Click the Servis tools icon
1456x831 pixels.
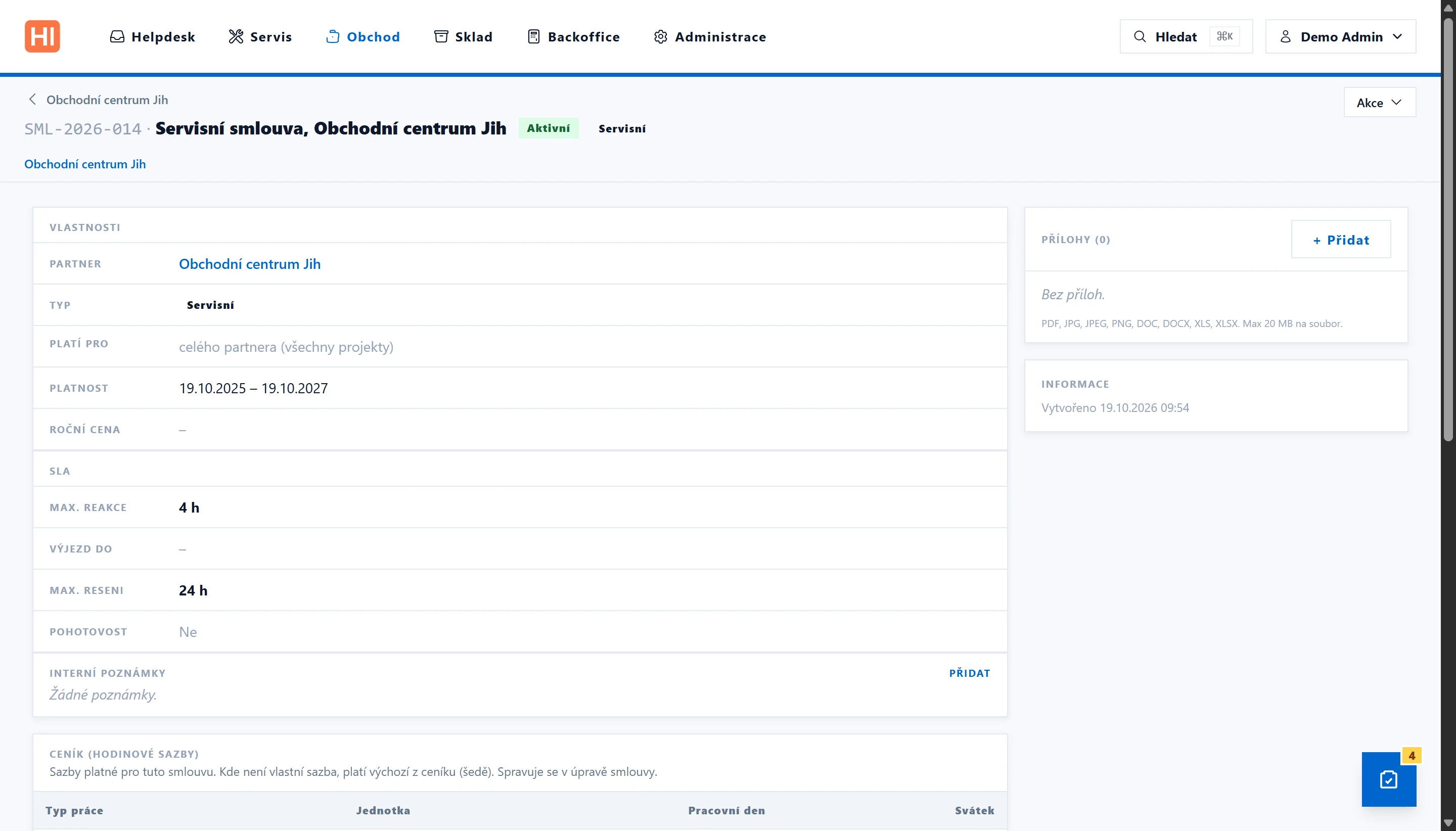(x=236, y=36)
